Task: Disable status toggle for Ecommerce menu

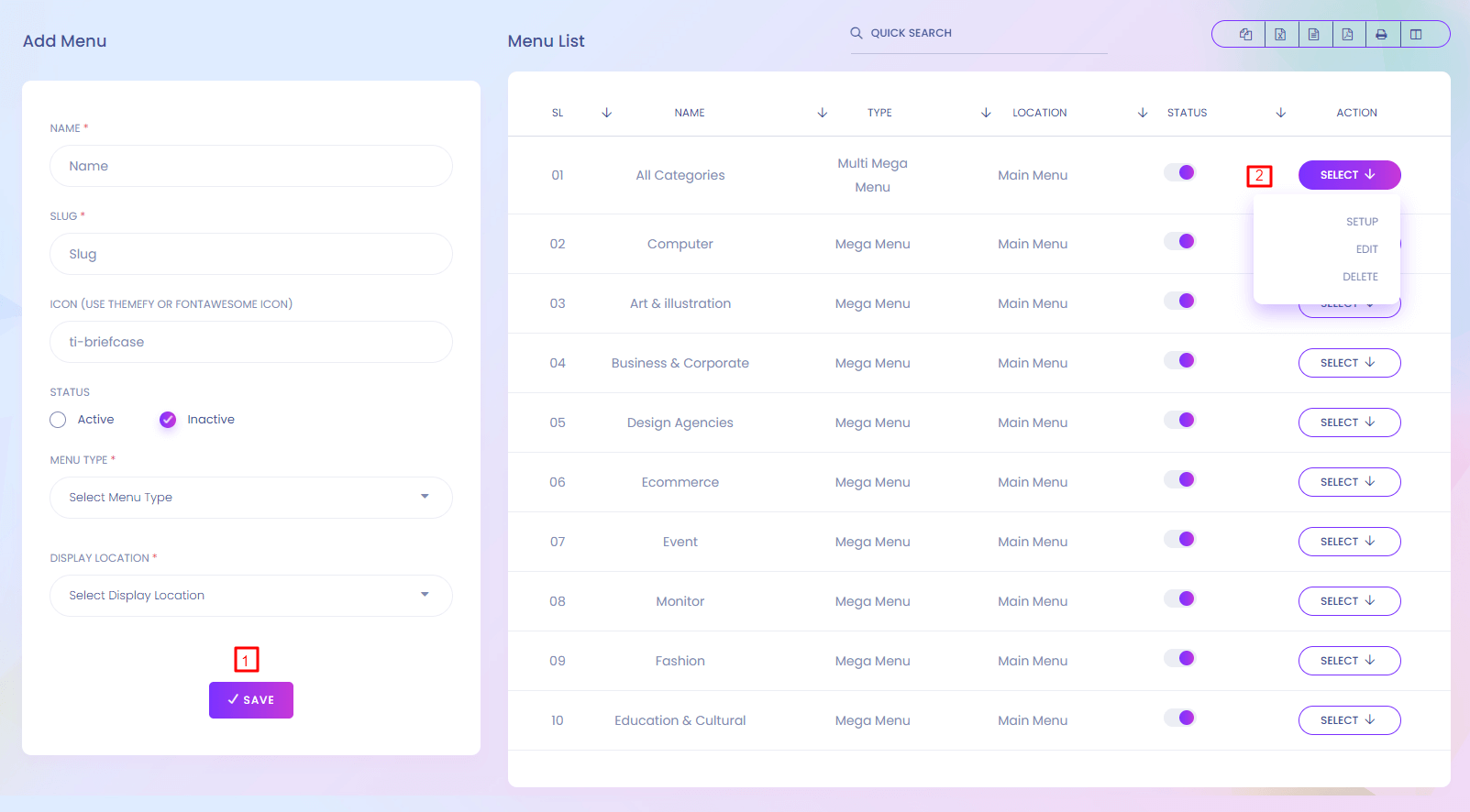Action: point(1179,480)
